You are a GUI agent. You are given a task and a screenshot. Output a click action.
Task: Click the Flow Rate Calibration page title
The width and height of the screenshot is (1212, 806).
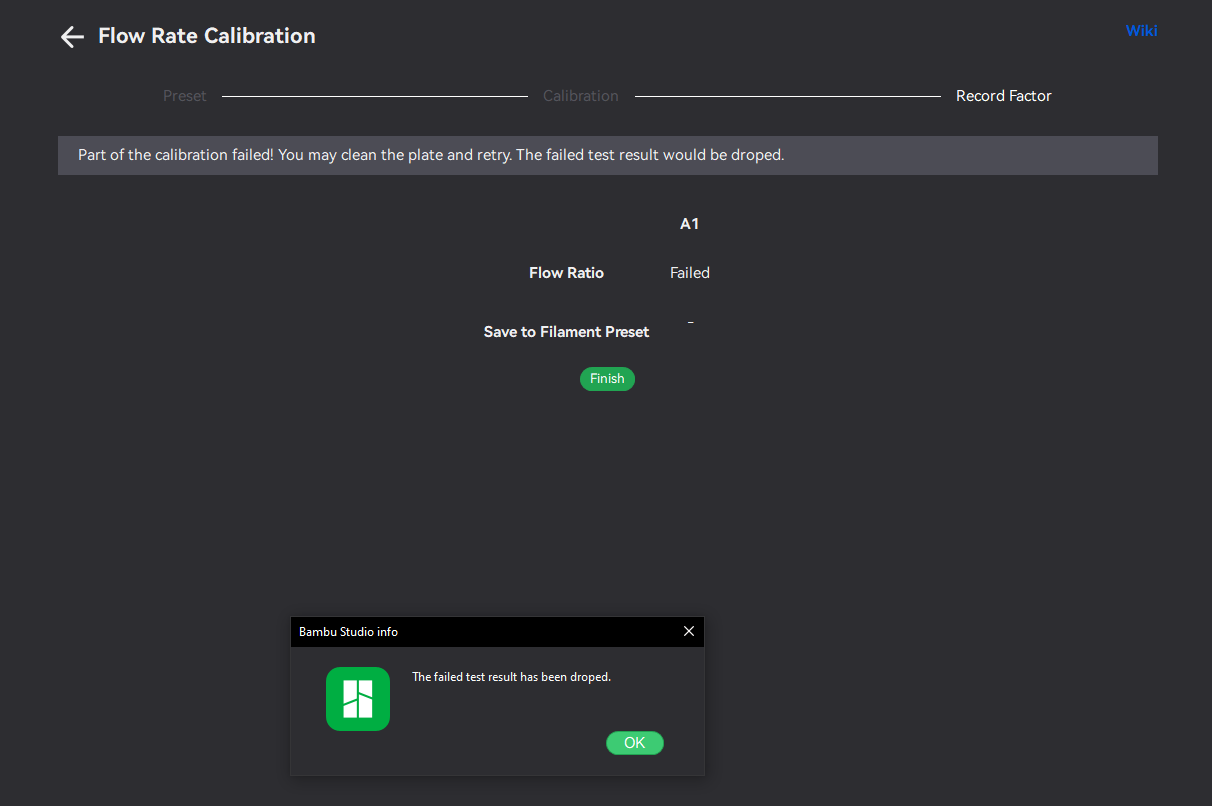click(206, 36)
